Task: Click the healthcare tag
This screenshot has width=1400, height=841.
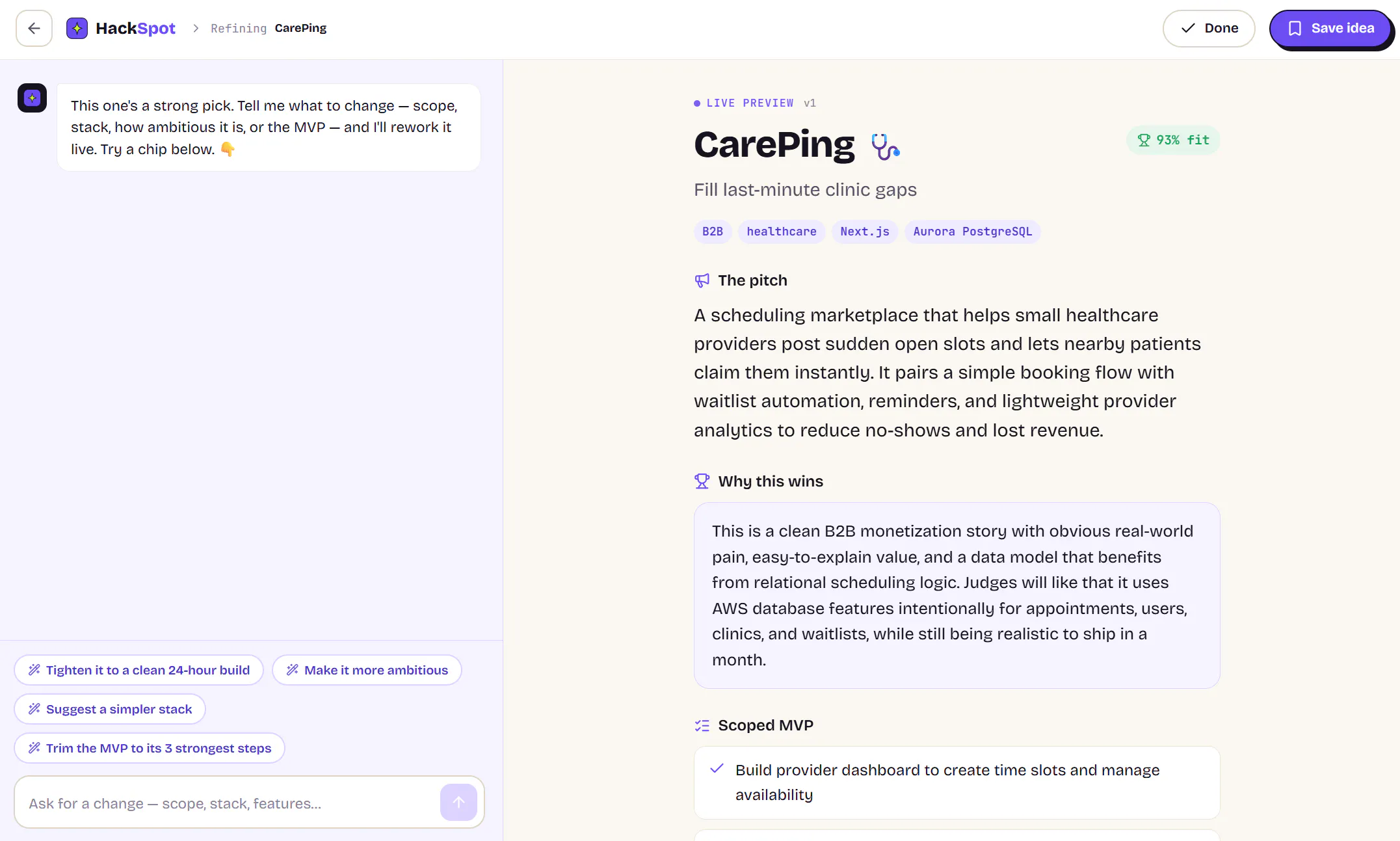Action: click(782, 232)
